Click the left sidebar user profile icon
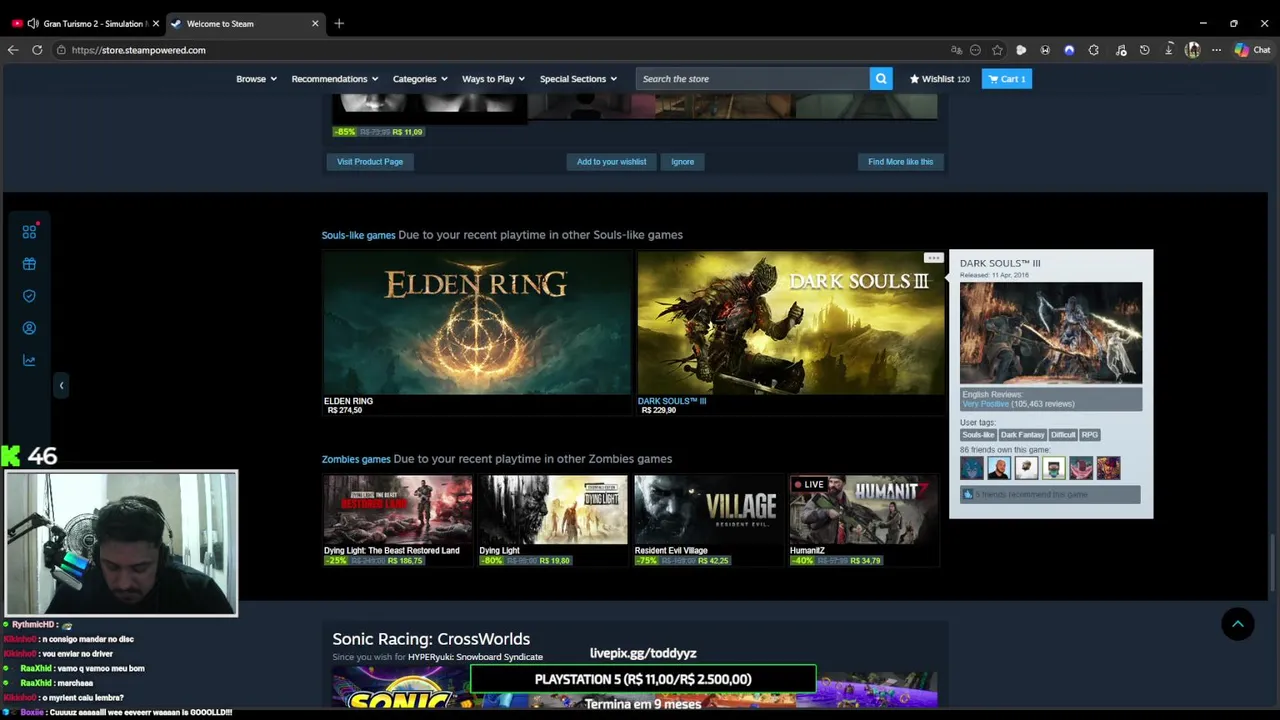The height and width of the screenshot is (720, 1280). click(29, 328)
